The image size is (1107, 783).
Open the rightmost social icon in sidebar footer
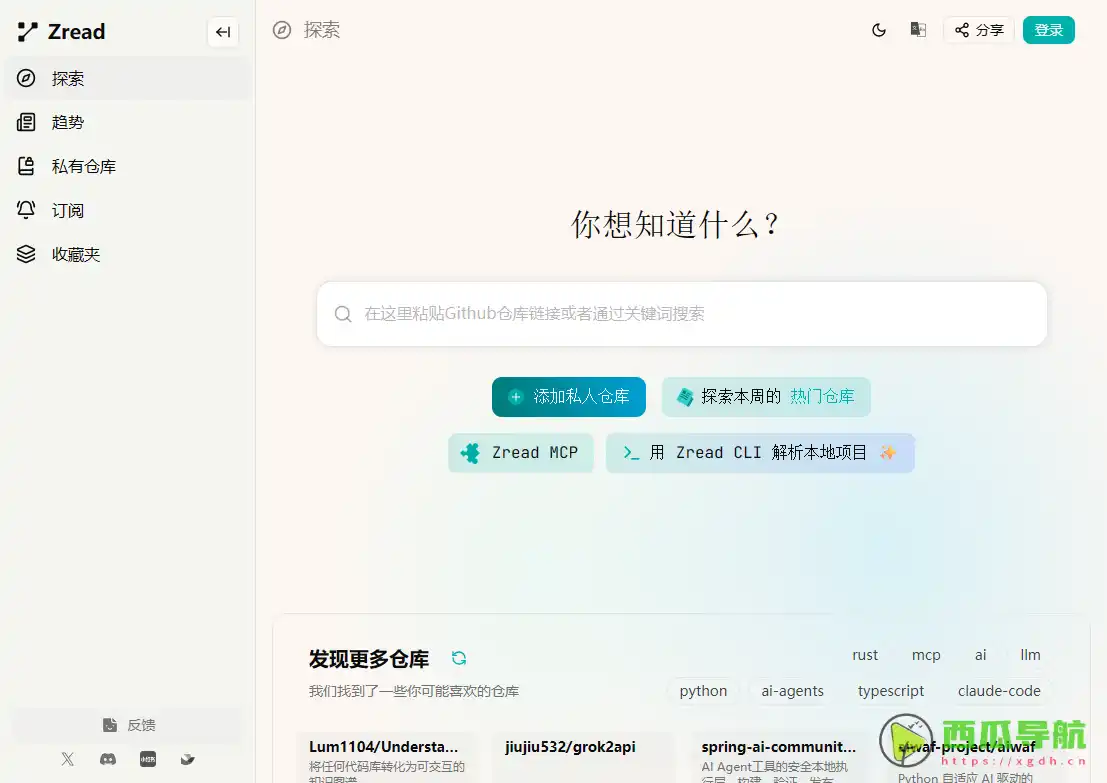coord(188,759)
